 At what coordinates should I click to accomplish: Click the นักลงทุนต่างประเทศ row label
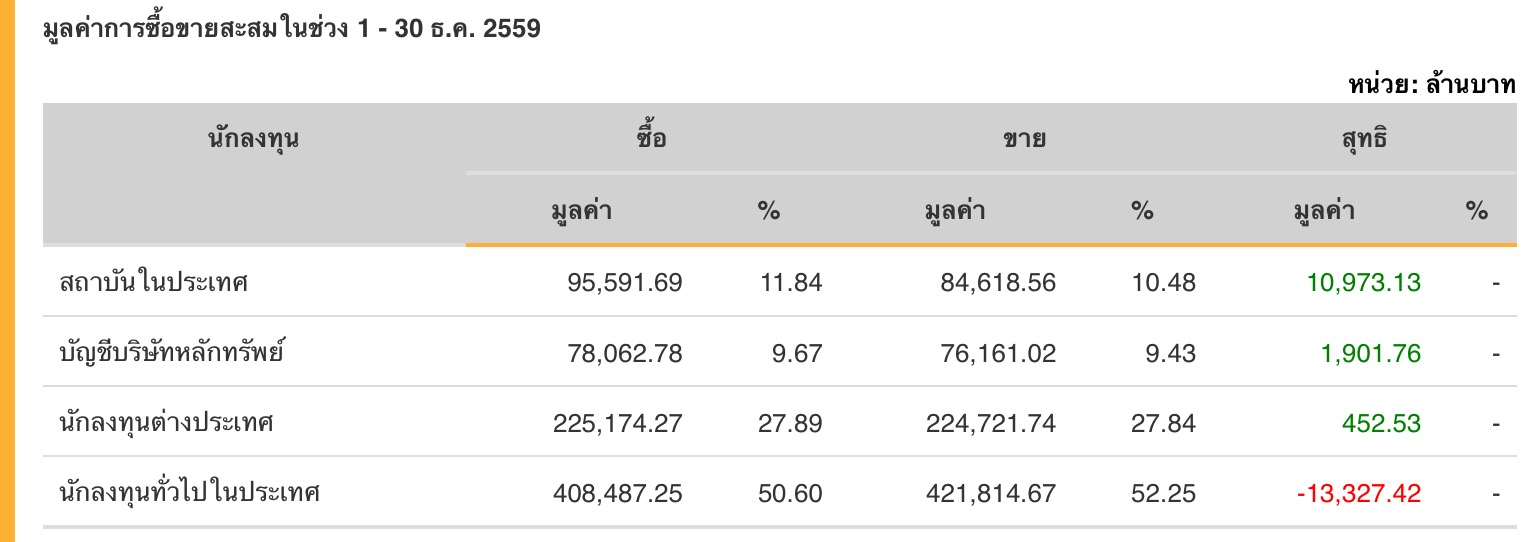(x=166, y=423)
